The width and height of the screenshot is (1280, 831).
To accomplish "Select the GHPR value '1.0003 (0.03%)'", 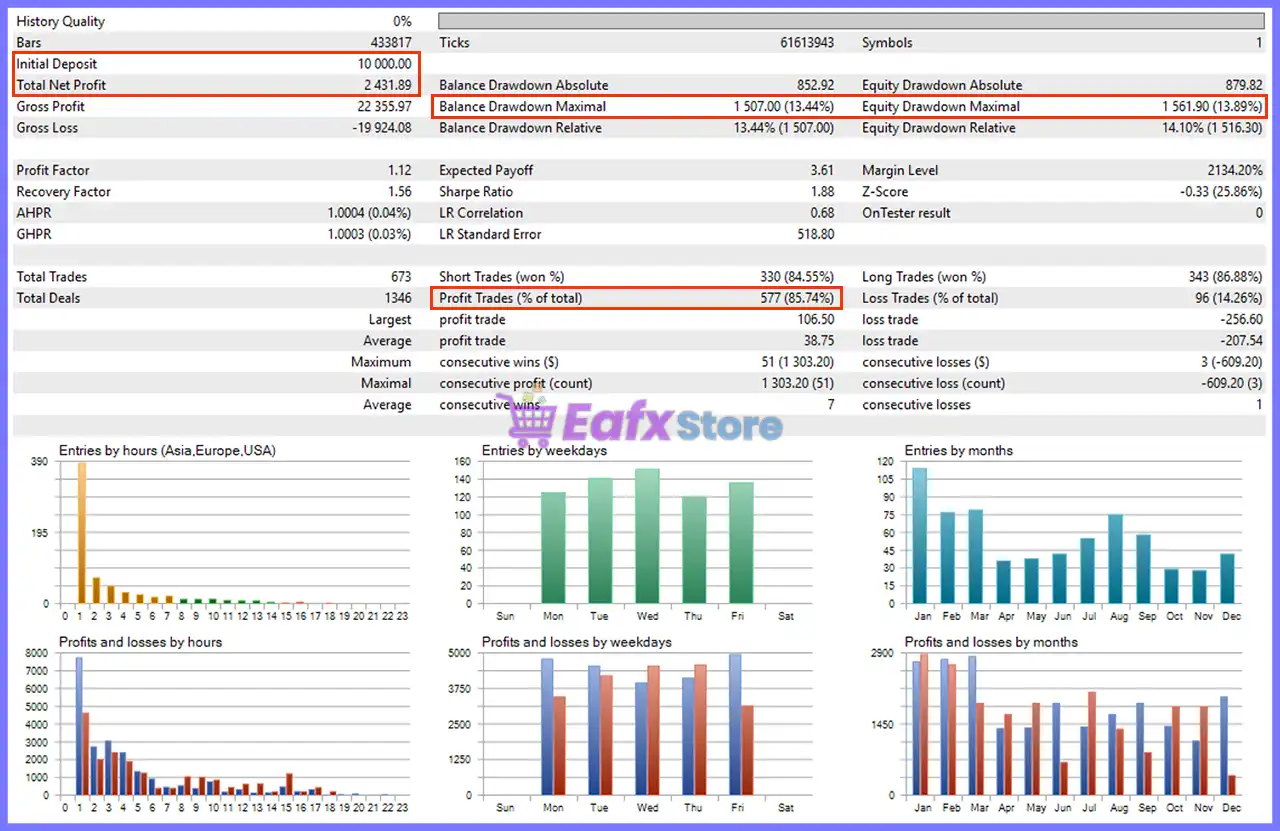I will coord(369,234).
